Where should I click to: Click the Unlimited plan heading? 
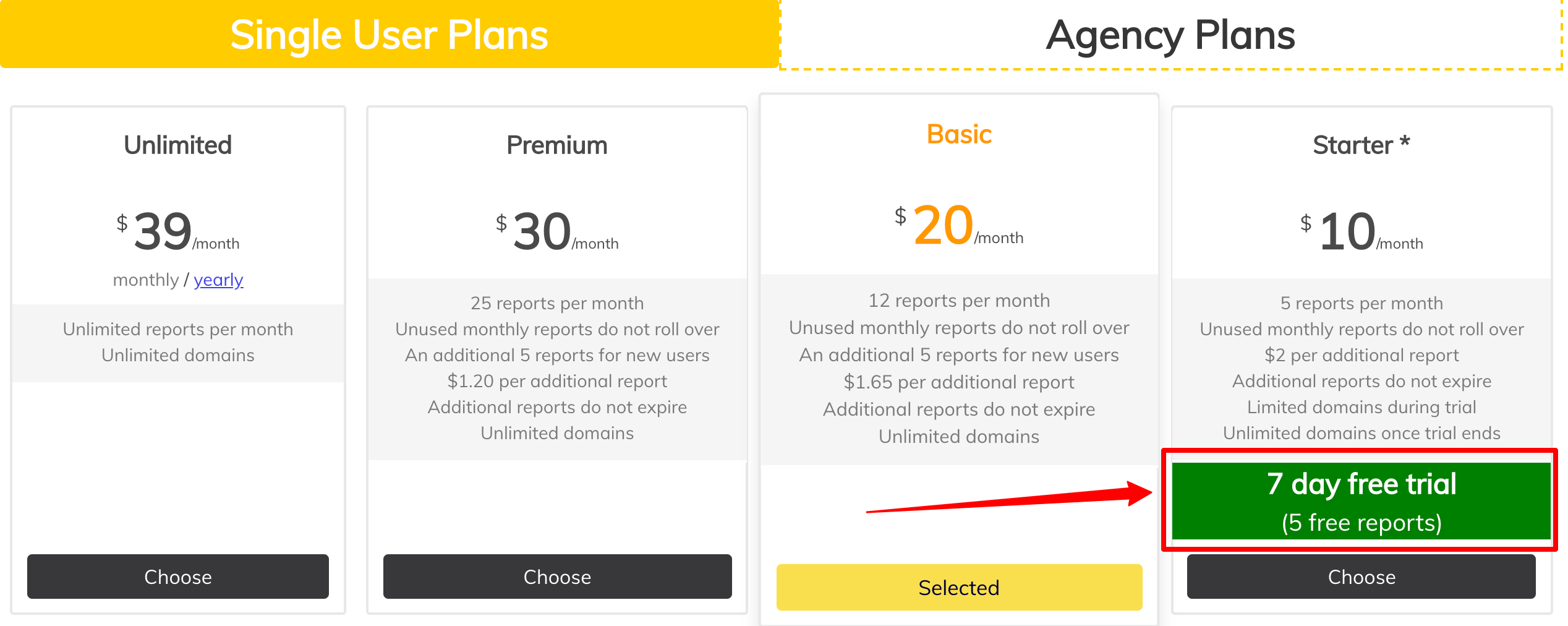pos(177,145)
